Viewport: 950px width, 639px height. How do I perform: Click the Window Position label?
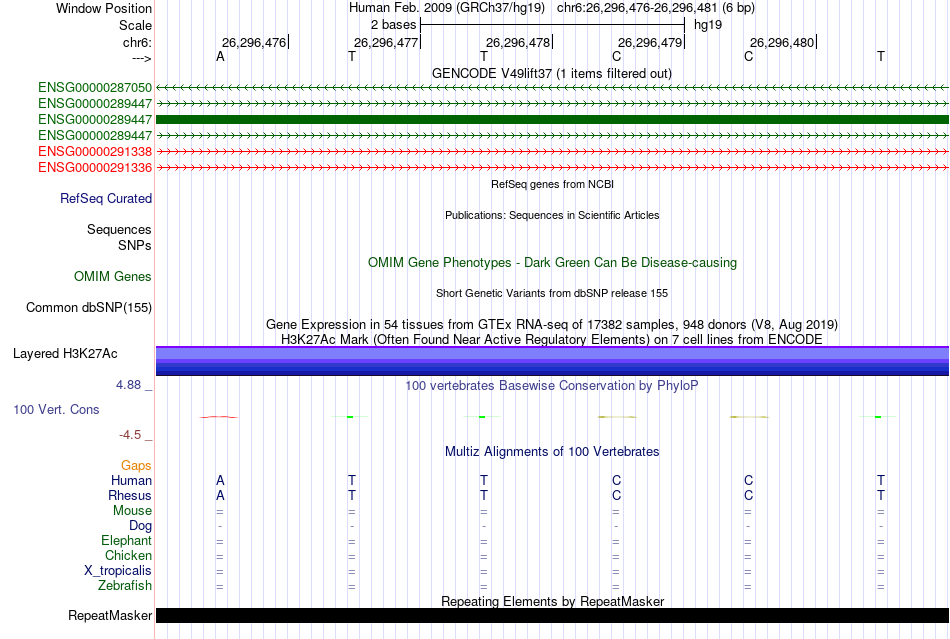click(x=104, y=8)
